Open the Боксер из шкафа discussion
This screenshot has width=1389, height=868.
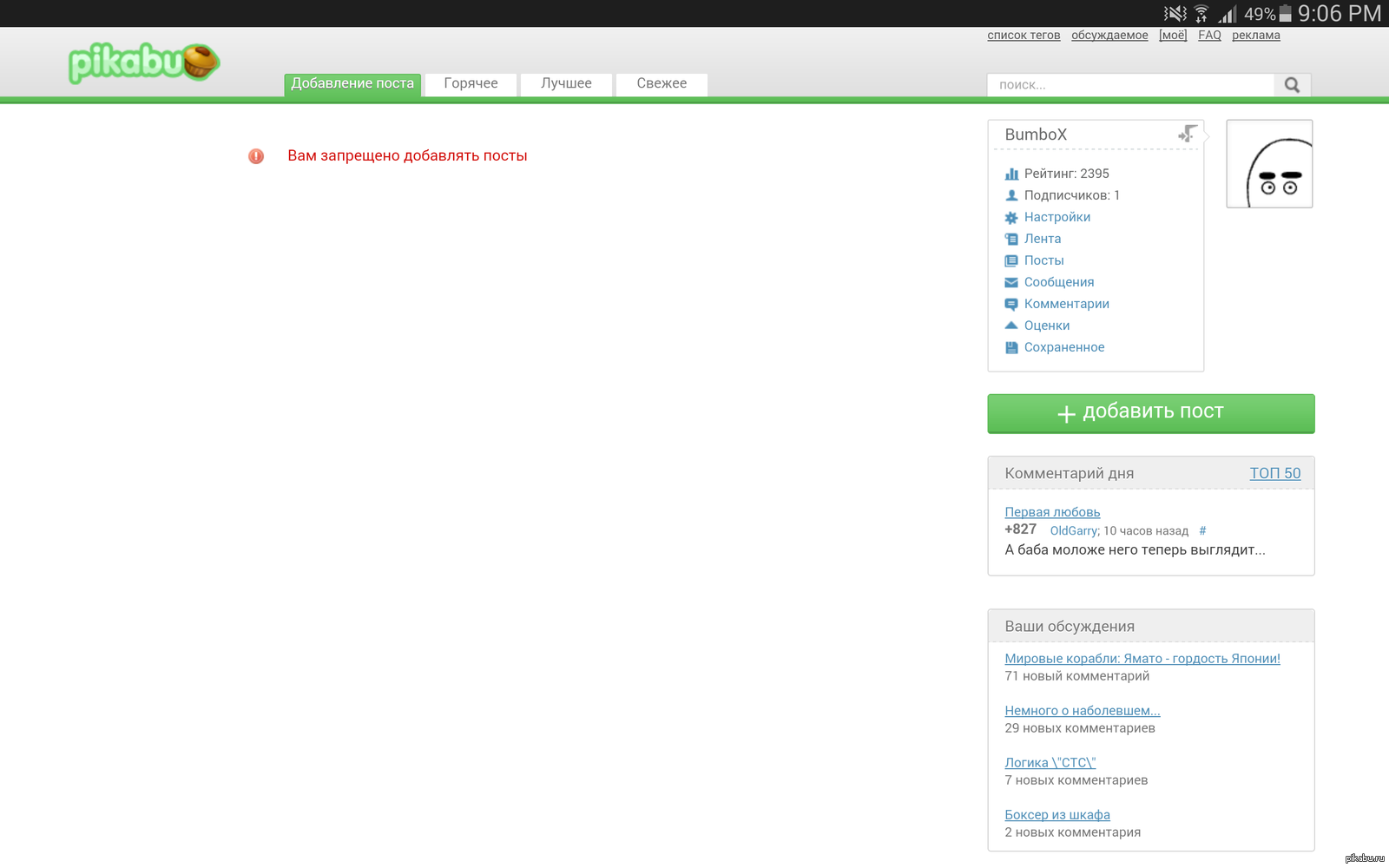pos(1057,815)
